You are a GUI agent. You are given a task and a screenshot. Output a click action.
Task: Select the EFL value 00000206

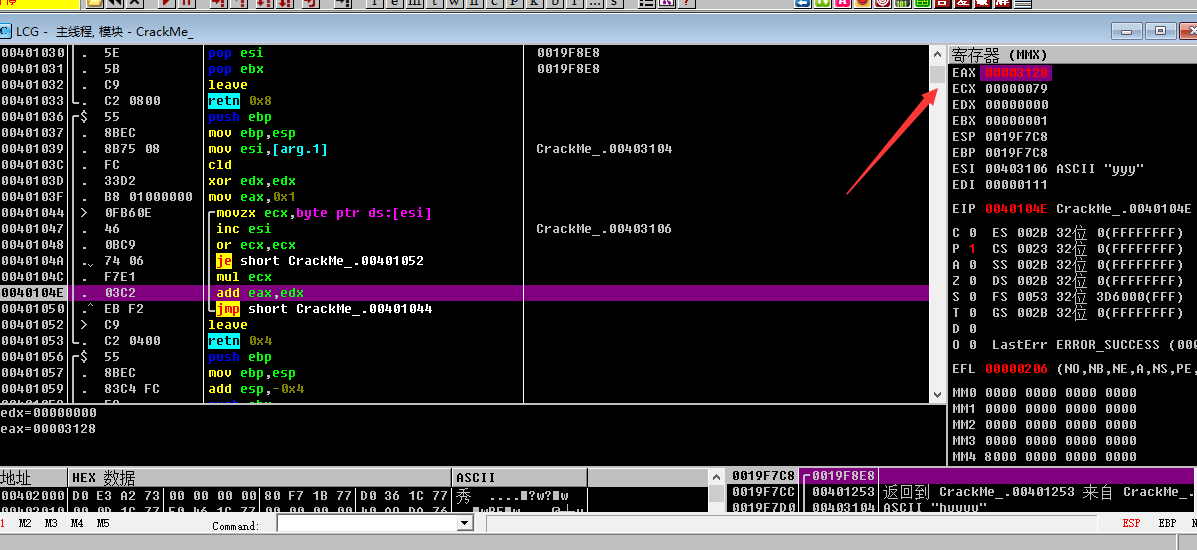coord(1016,369)
